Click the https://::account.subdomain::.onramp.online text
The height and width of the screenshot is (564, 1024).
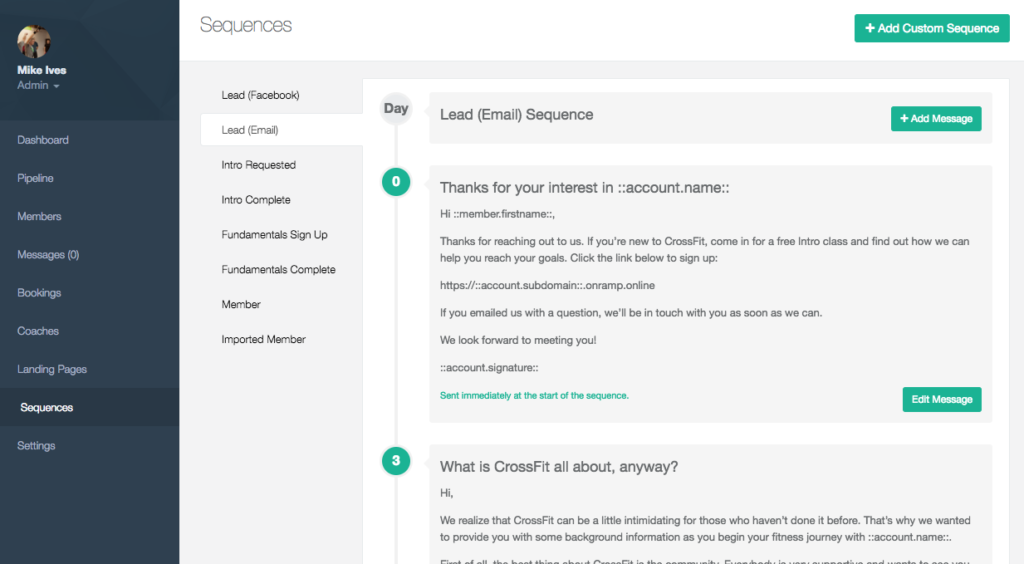[x=547, y=285]
